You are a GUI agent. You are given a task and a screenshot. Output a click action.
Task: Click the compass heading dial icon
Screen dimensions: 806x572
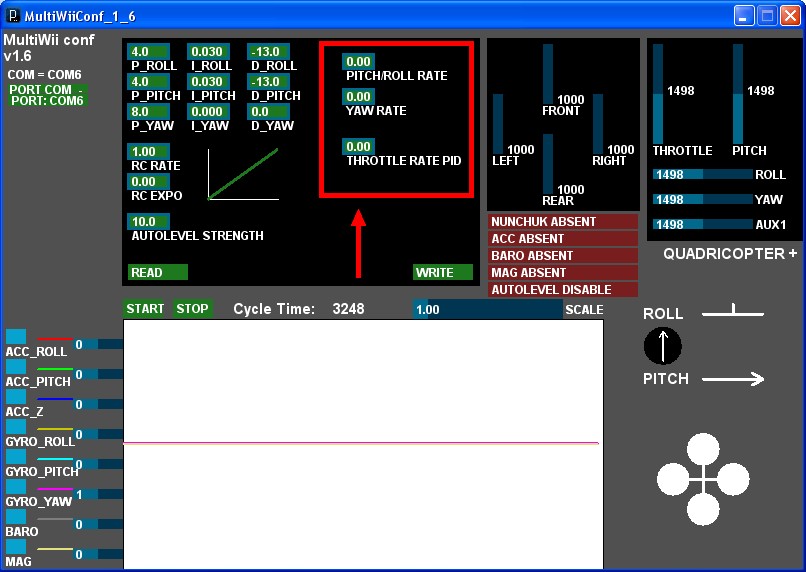663,346
